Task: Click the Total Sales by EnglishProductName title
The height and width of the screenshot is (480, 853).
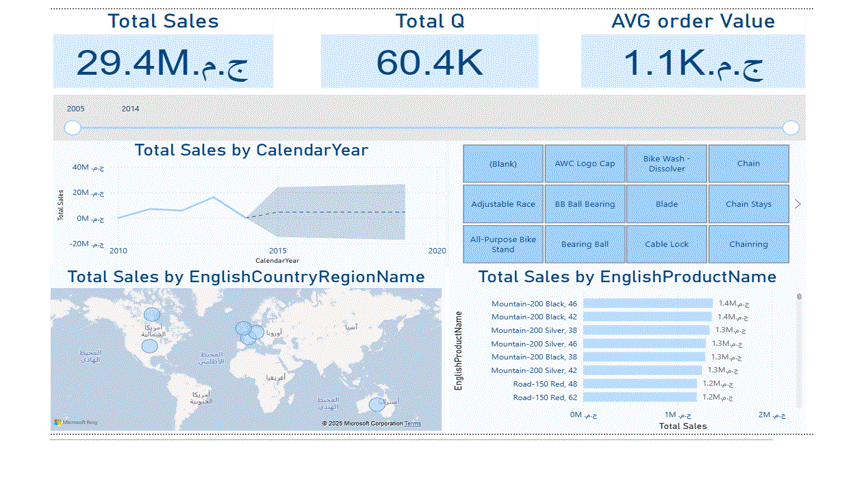Action: point(627,277)
